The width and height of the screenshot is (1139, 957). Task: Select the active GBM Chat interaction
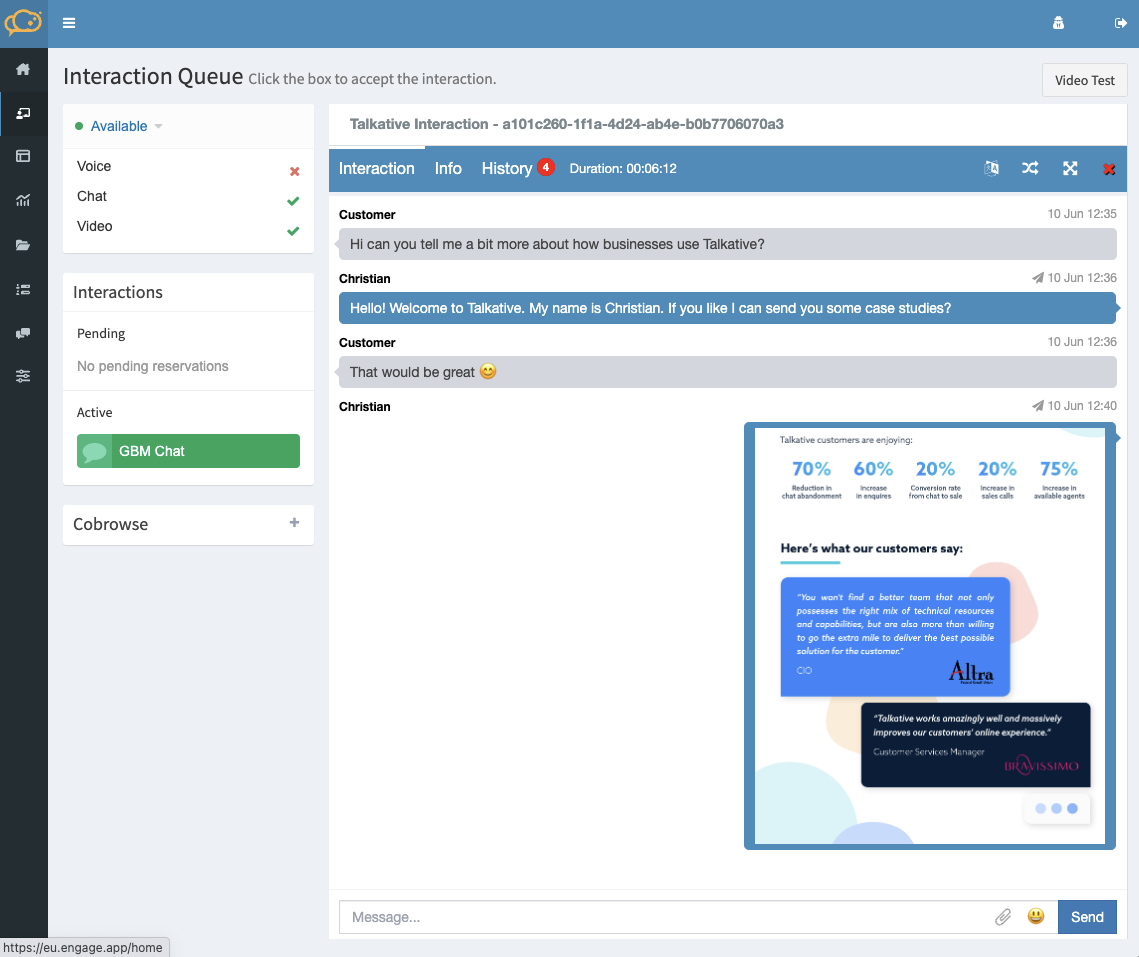[x=188, y=451]
